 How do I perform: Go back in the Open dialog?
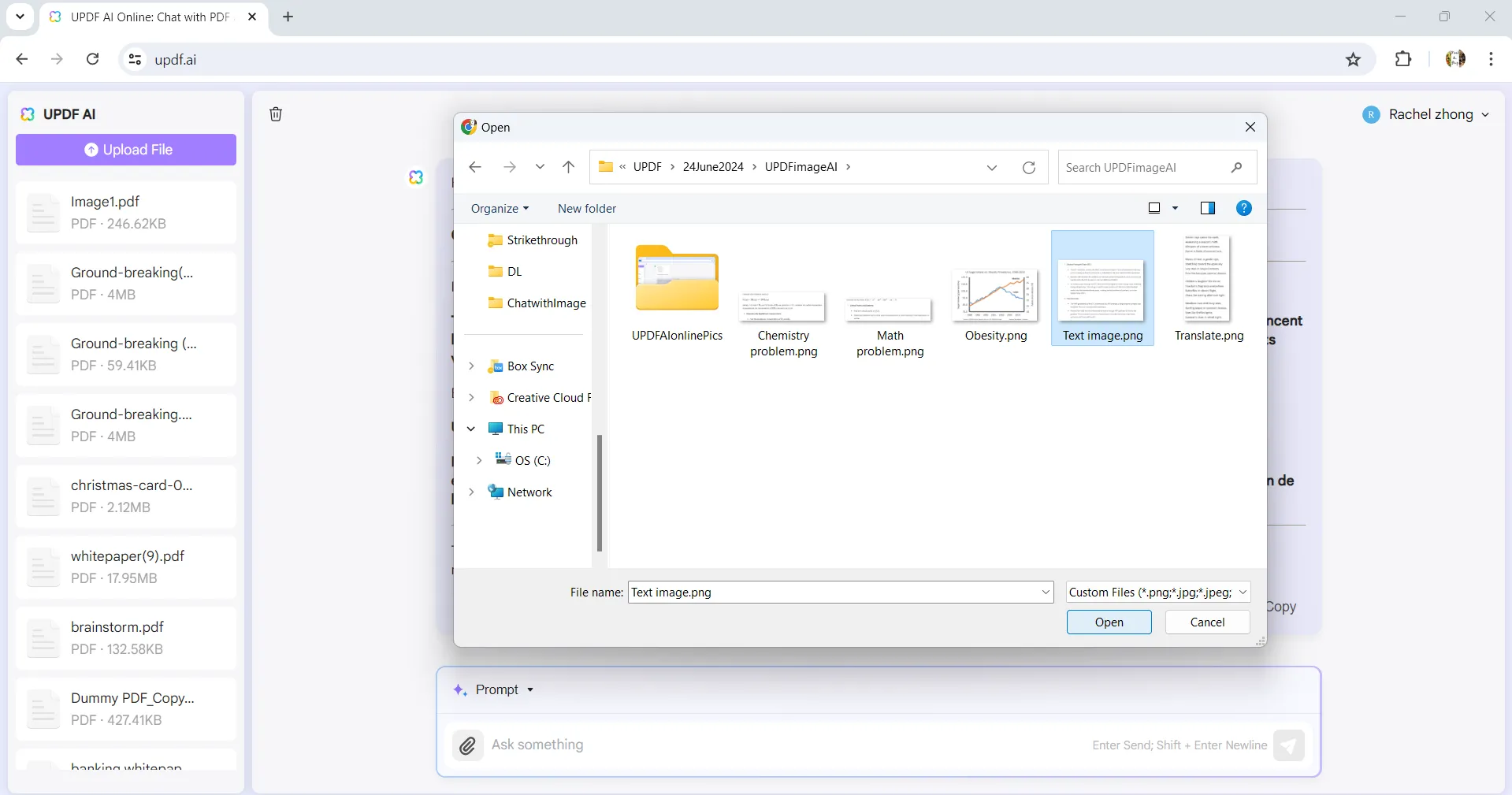pos(475,167)
